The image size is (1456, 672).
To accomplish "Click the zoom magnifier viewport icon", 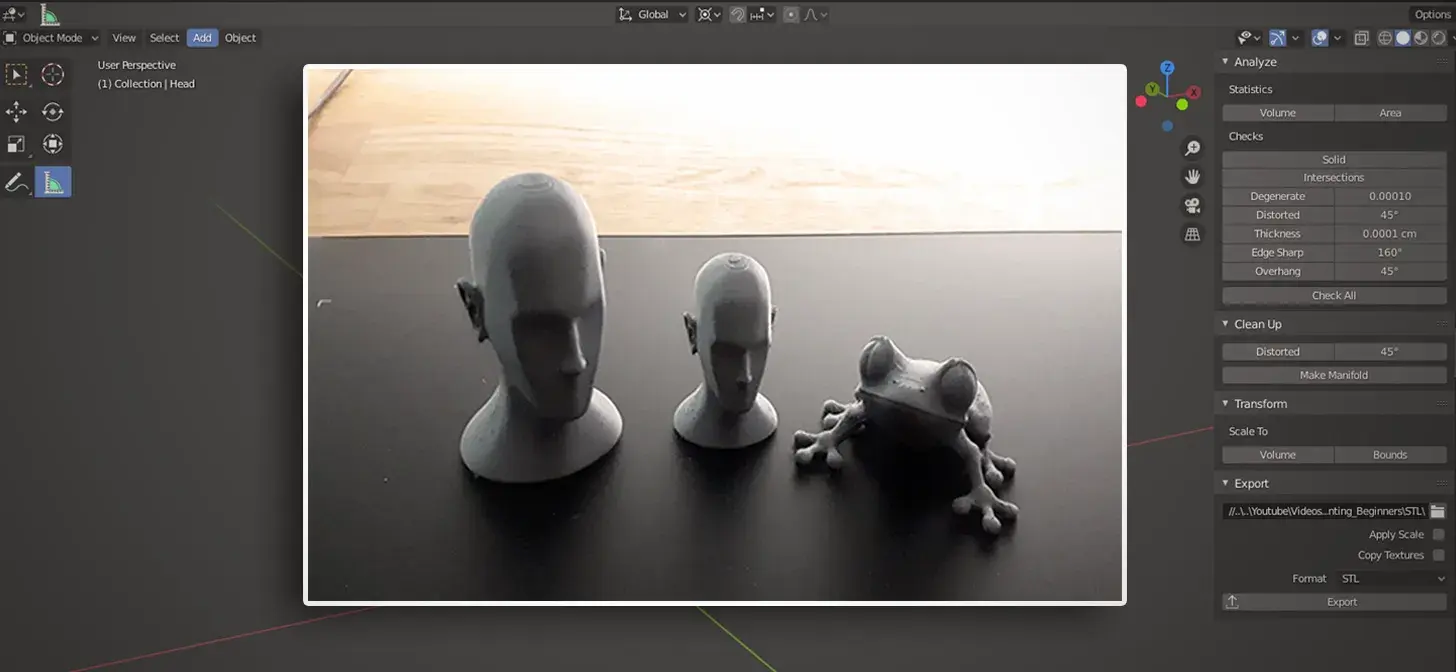I will tap(1192, 148).
